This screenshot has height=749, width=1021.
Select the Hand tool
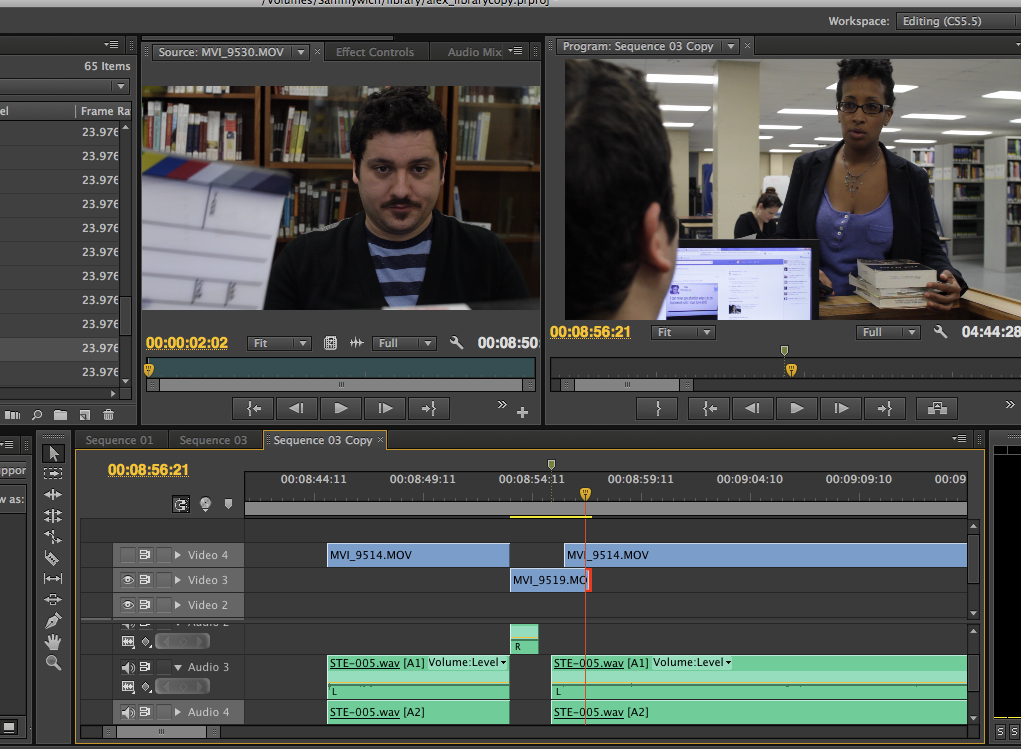[x=53, y=642]
